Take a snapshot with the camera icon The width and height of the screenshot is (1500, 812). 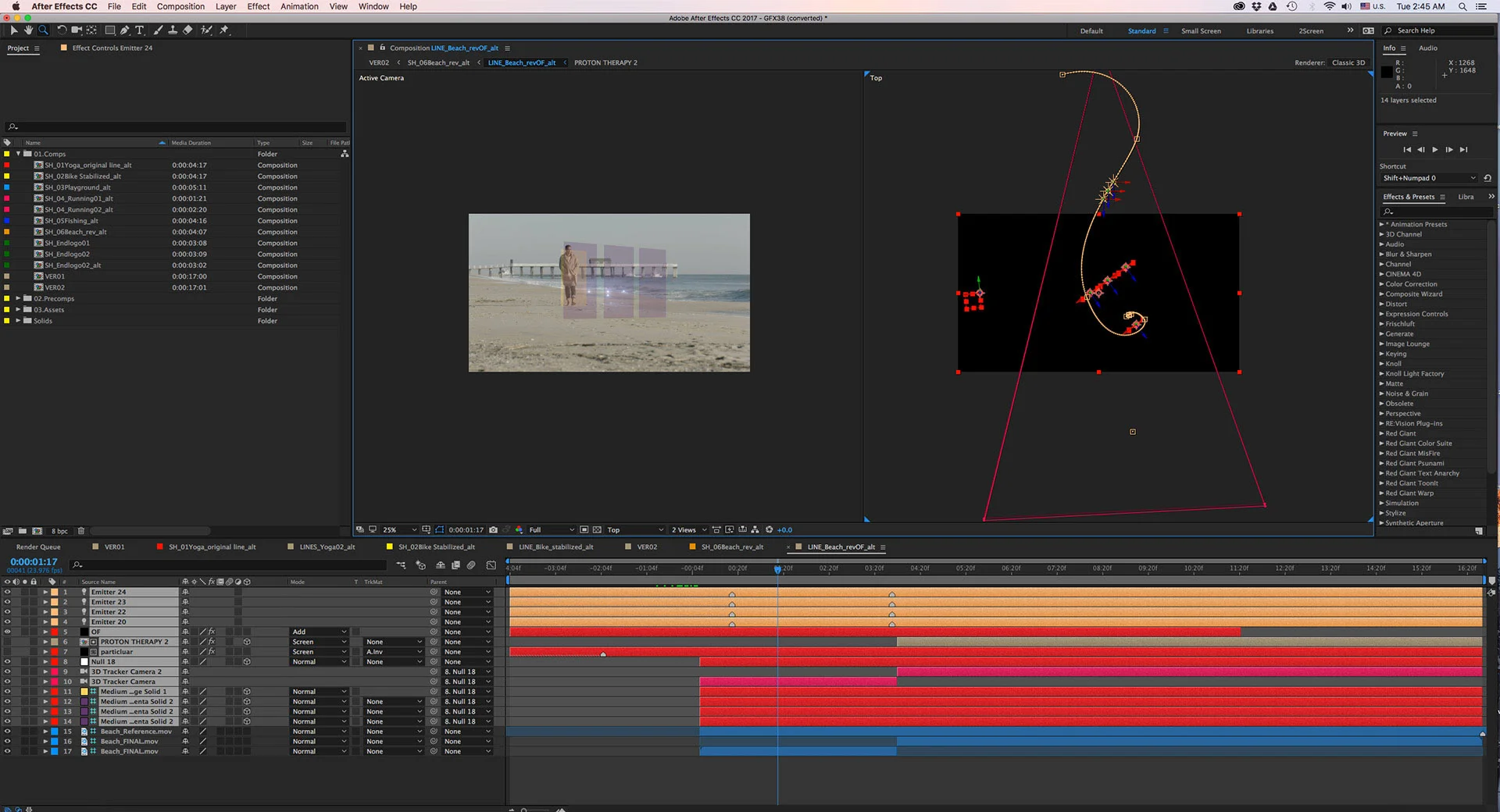coord(493,530)
